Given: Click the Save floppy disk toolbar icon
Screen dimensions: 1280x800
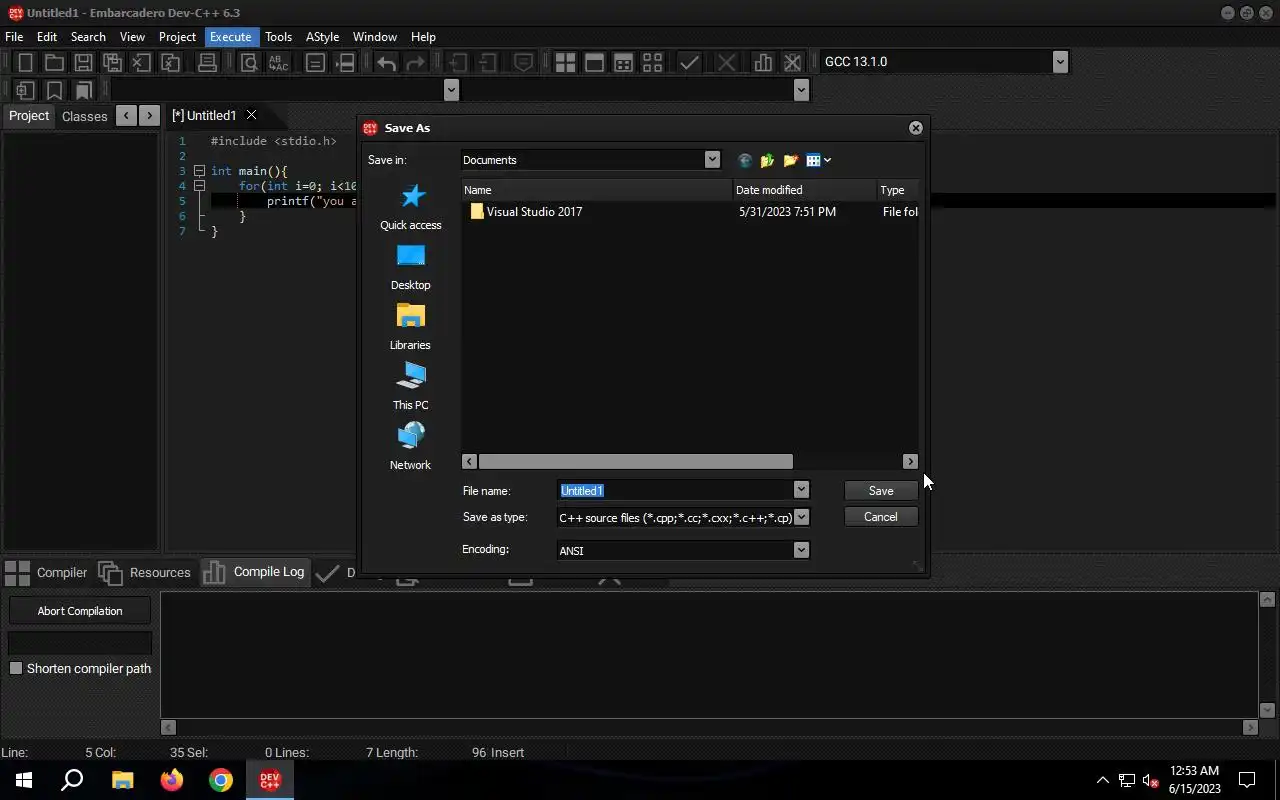Looking at the screenshot, I should click(x=83, y=62).
